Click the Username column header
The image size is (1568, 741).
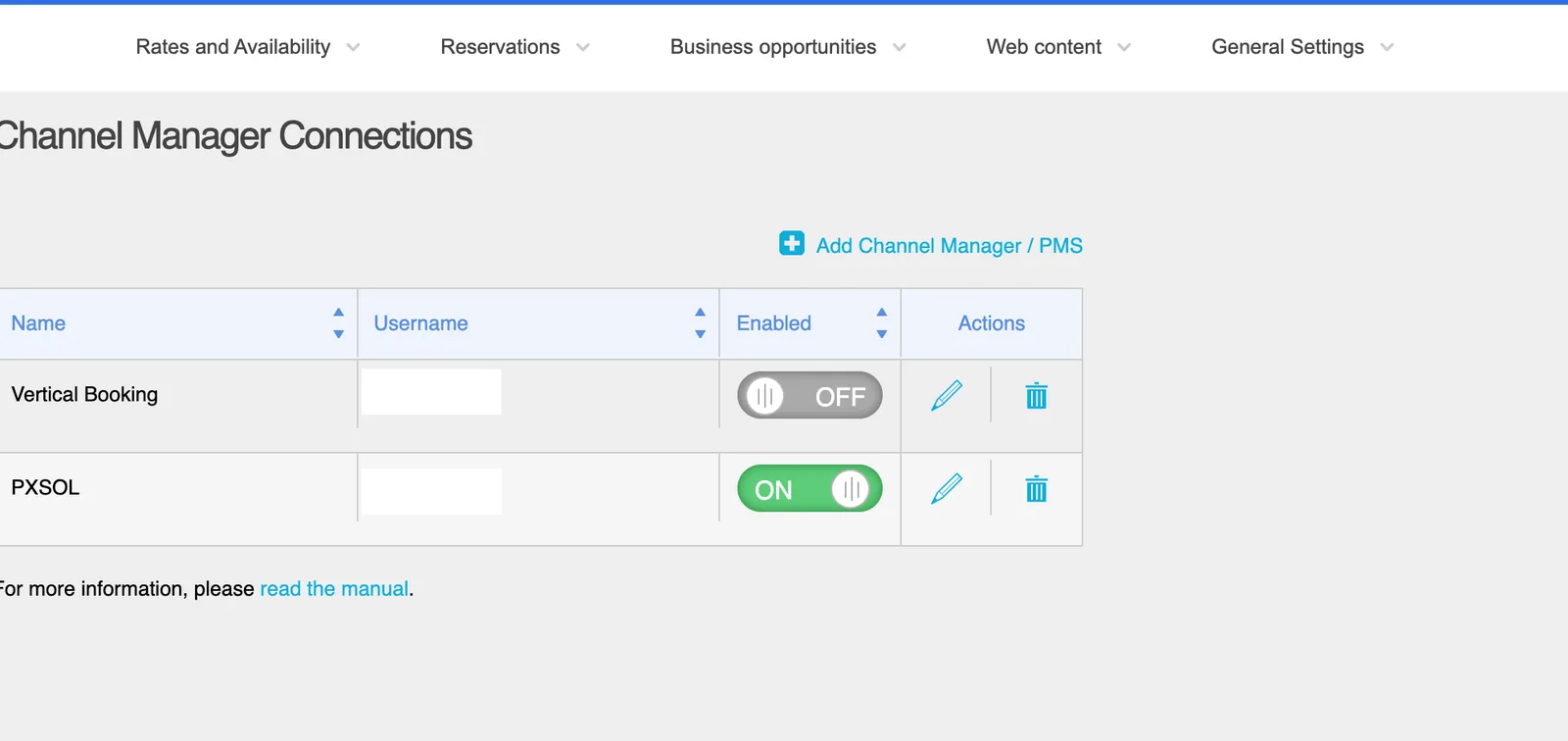[x=539, y=323]
